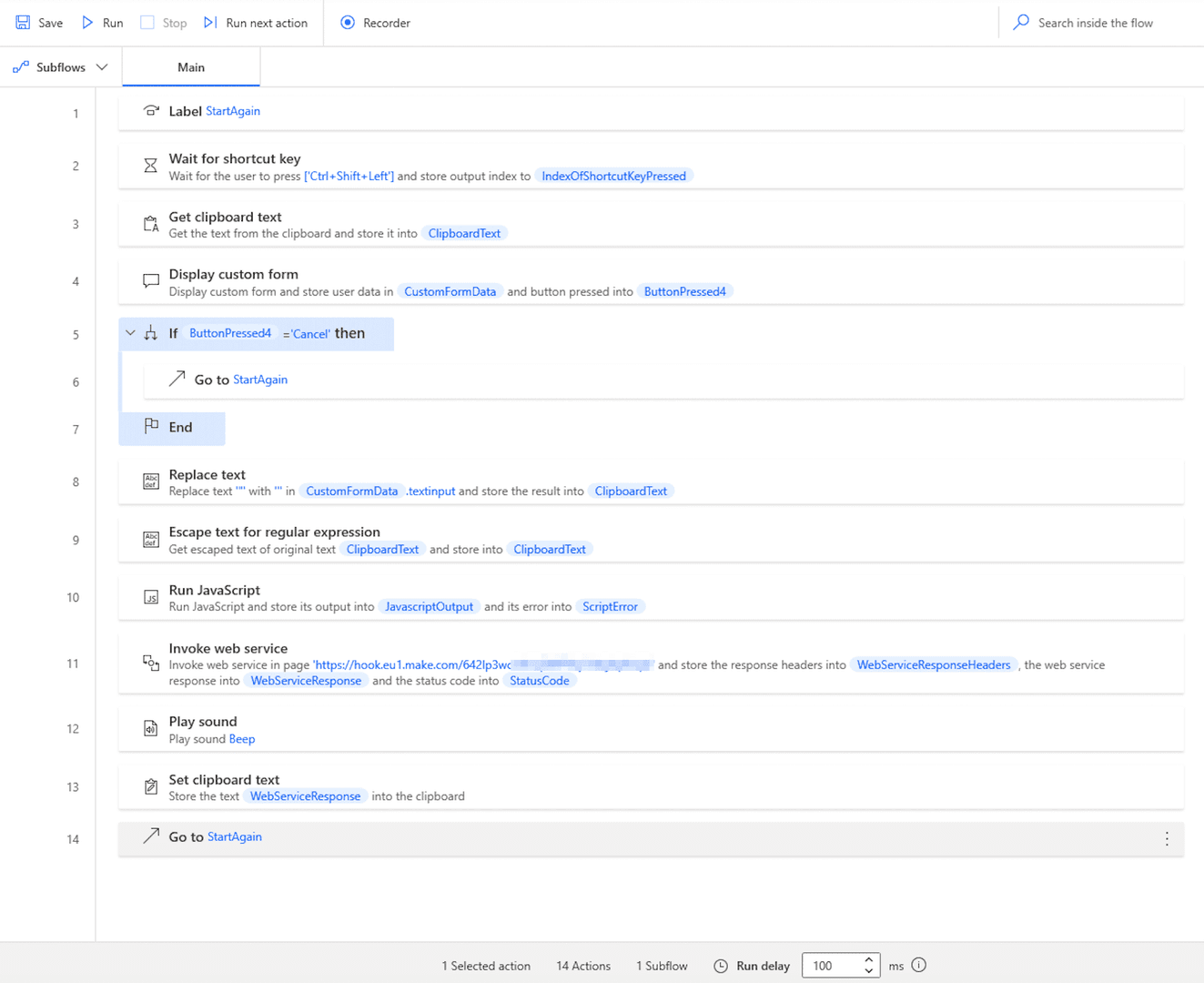
Task: Click Run next action
Action: click(x=255, y=22)
